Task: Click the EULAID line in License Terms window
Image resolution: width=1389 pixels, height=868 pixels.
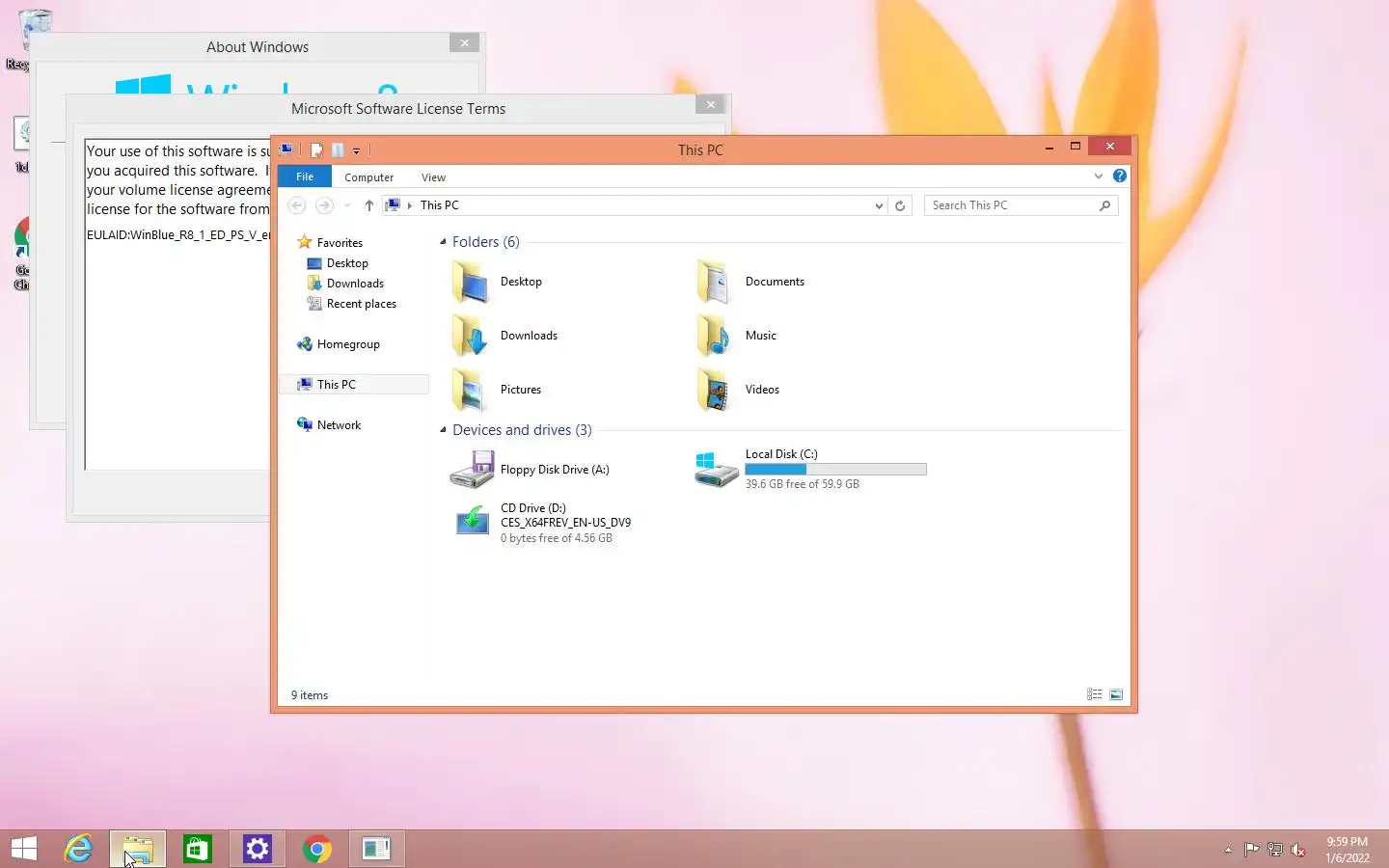Action: 177,235
